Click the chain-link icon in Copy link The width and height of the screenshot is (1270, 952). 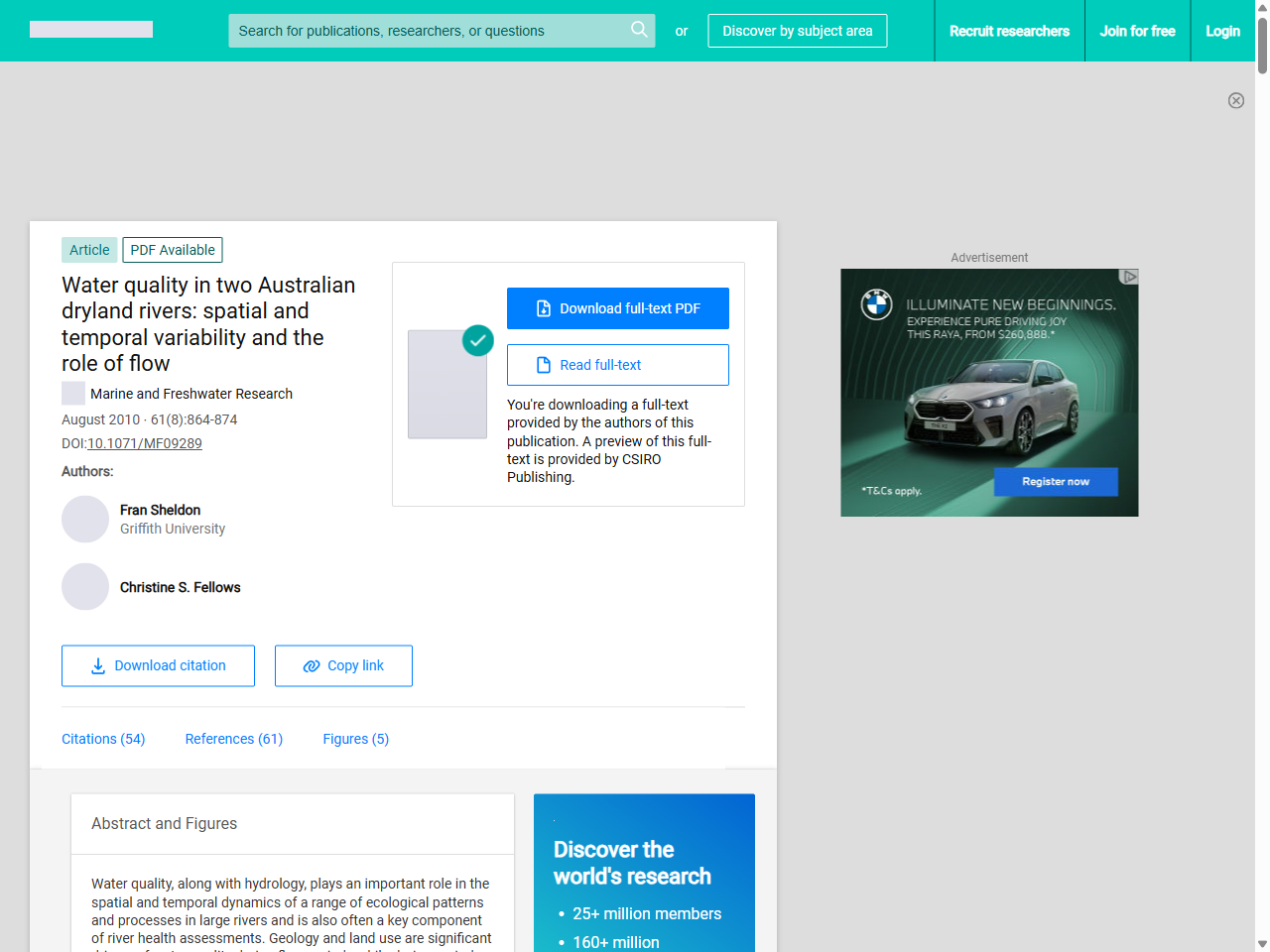(x=309, y=665)
